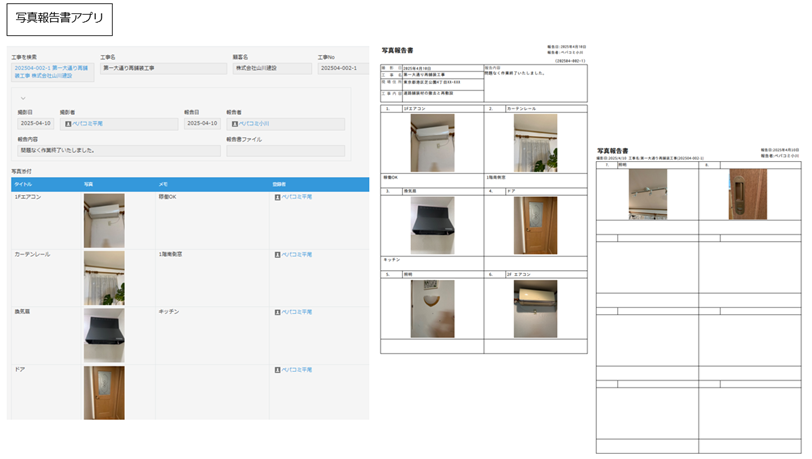Open the カーテンレール photo thumbnail in table
The width and height of the screenshot is (812, 459).
[x=104, y=277]
